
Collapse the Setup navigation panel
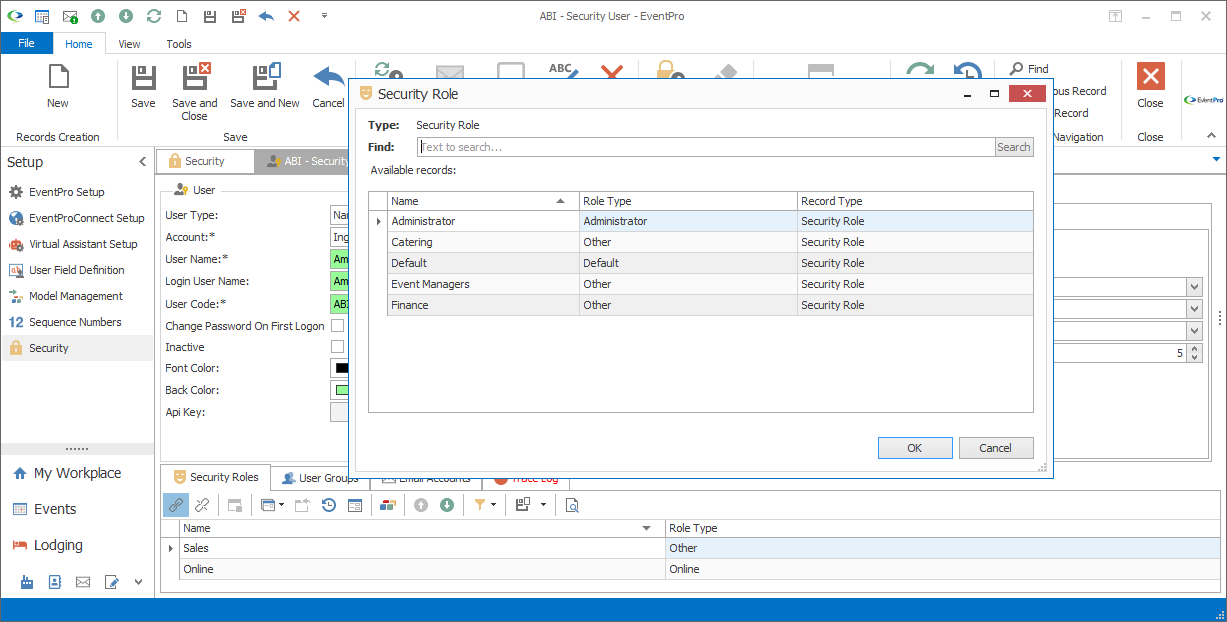[142, 162]
